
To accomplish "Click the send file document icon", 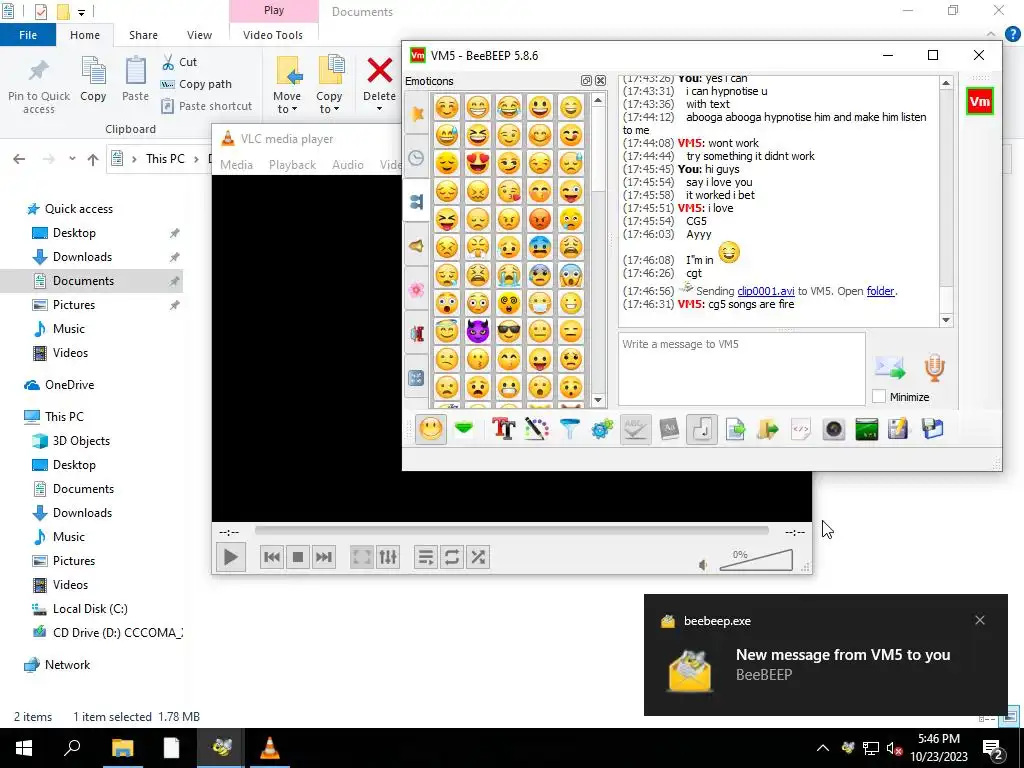I will click(x=735, y=429).
